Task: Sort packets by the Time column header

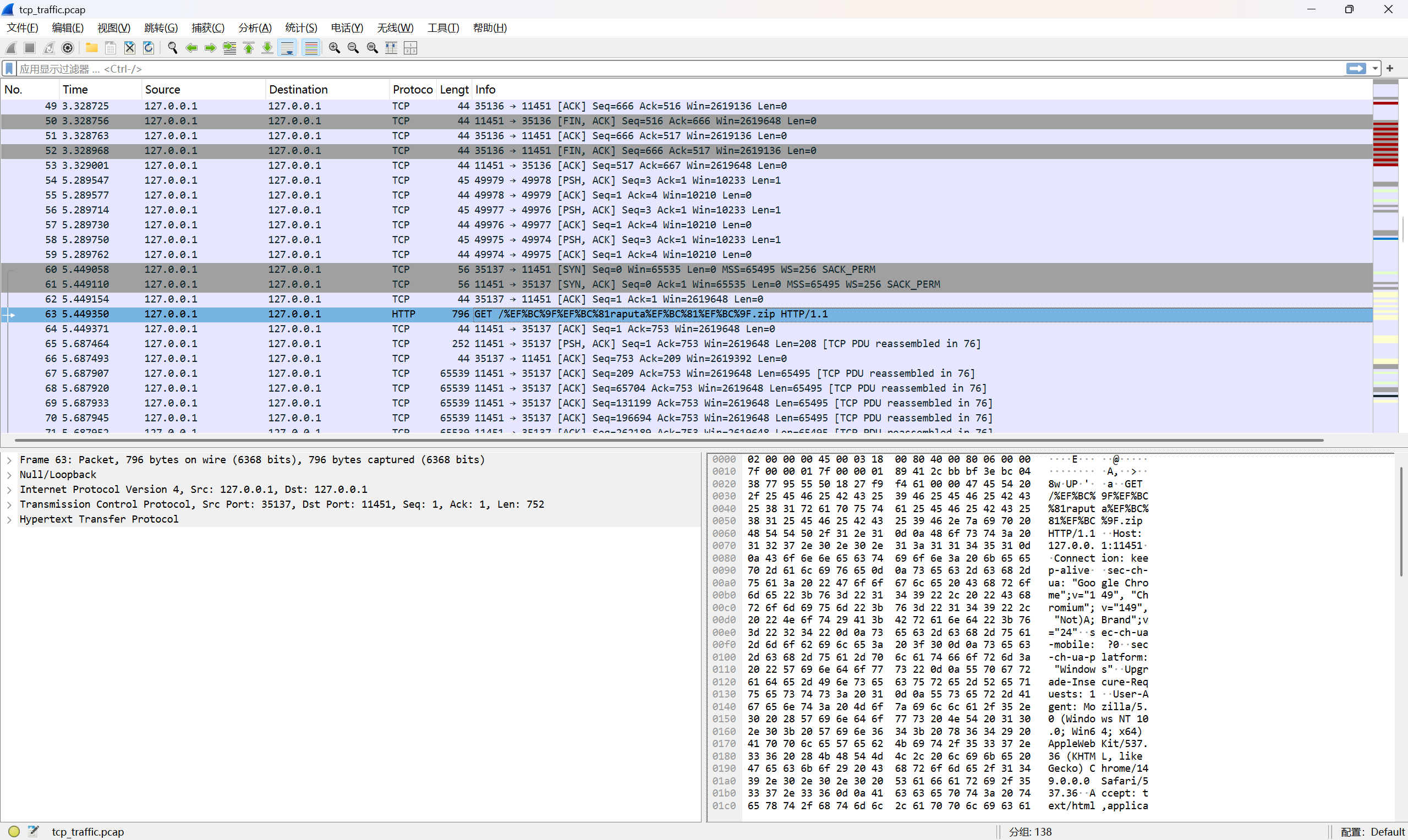Action: point(100,90)
